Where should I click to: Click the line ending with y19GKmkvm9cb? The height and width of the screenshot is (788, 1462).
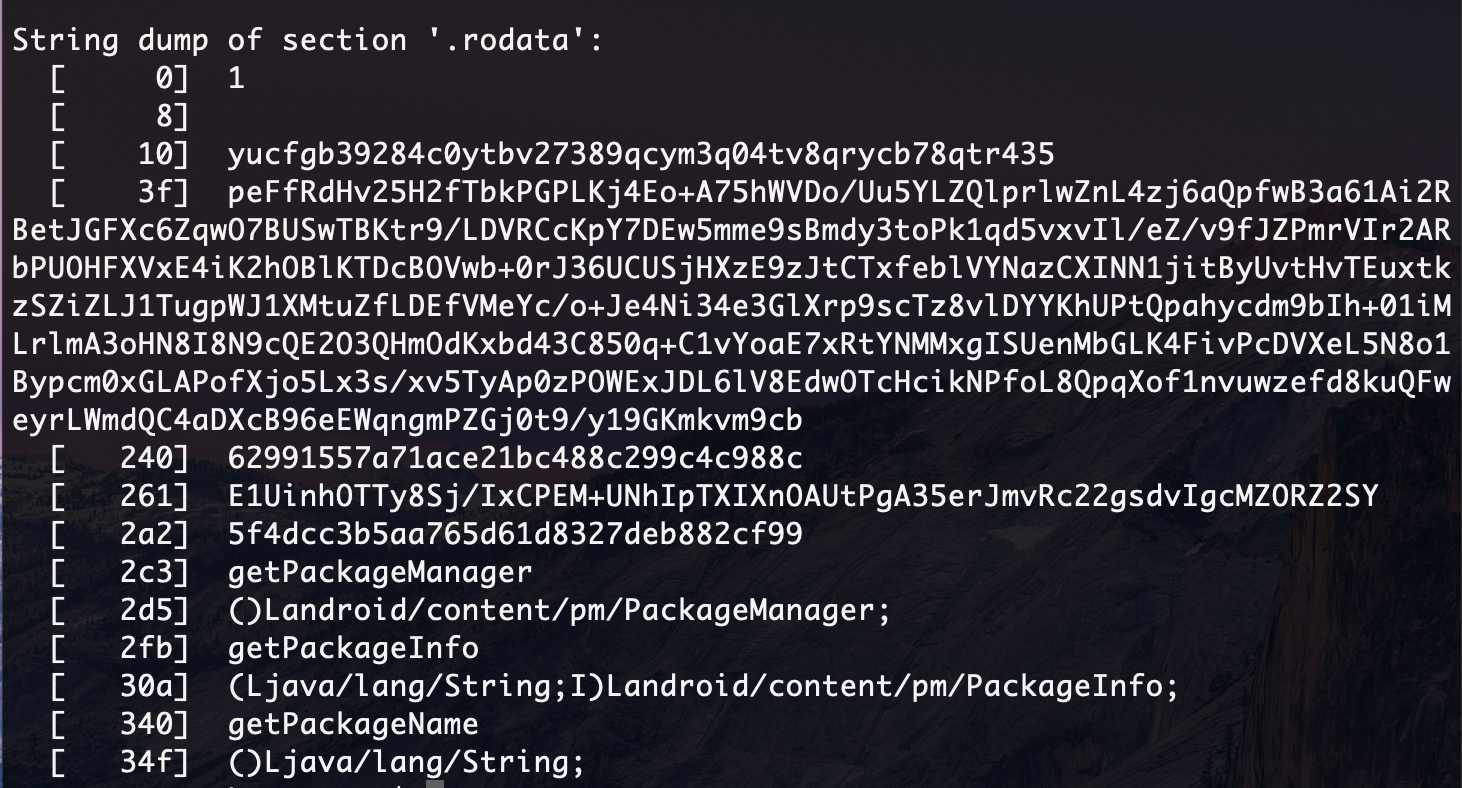tap(407, 421)
